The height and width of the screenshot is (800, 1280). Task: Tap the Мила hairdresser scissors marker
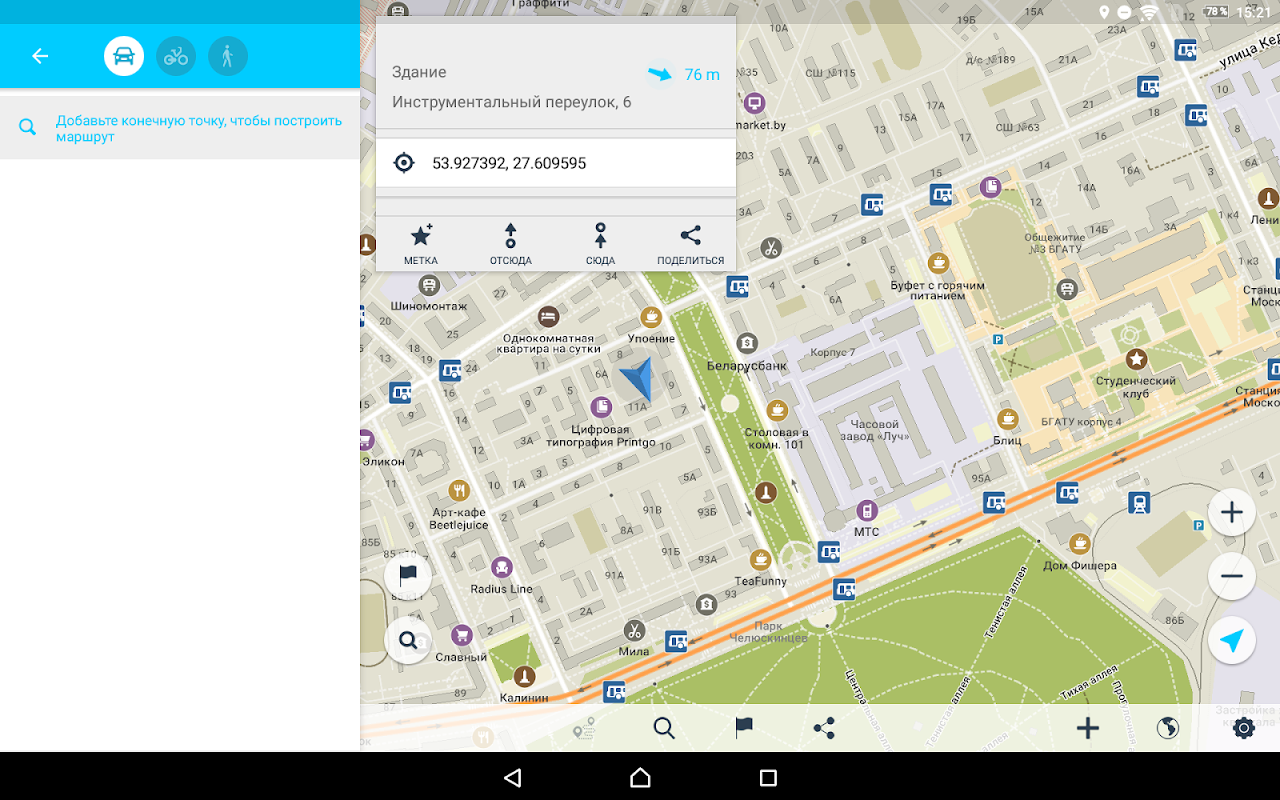(634, 630)
